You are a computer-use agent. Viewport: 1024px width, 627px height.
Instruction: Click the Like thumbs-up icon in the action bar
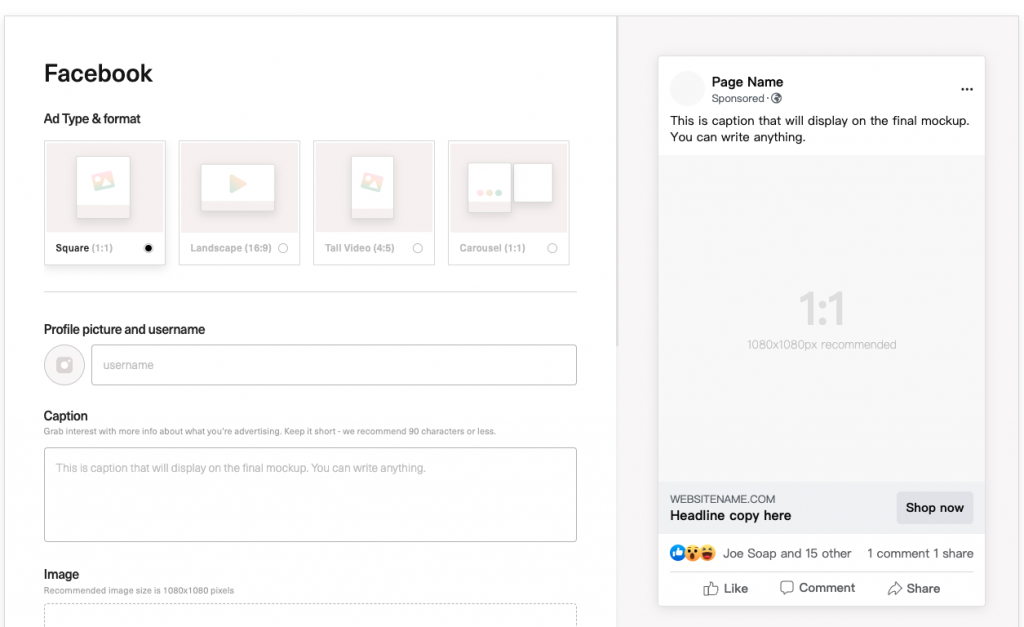(712, 588)
